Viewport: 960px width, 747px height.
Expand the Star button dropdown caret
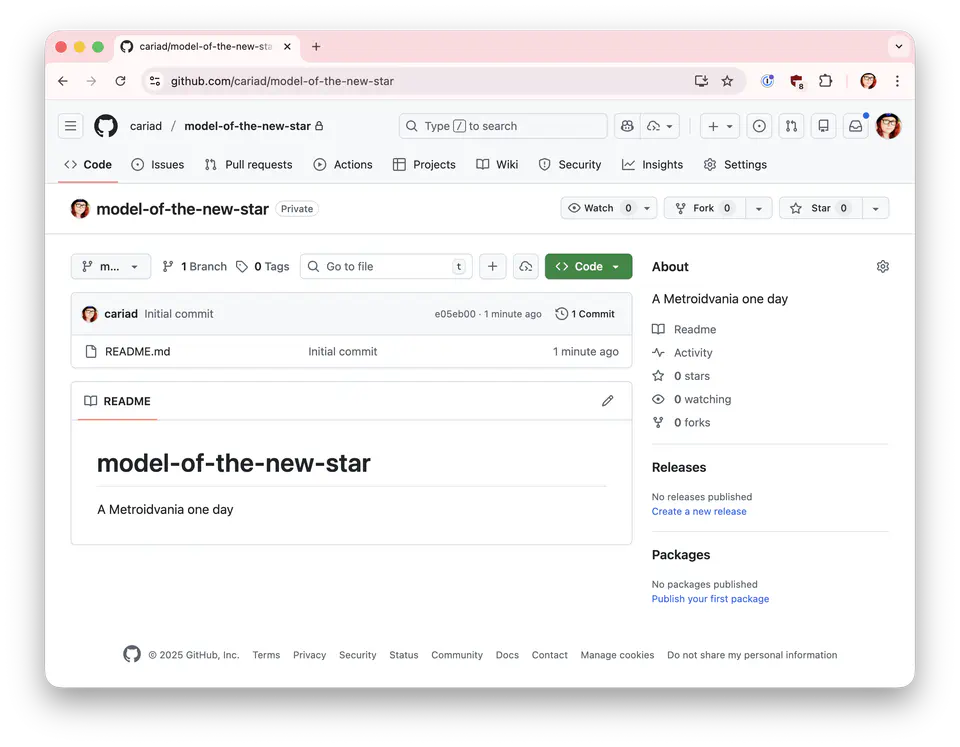[875, 207]
